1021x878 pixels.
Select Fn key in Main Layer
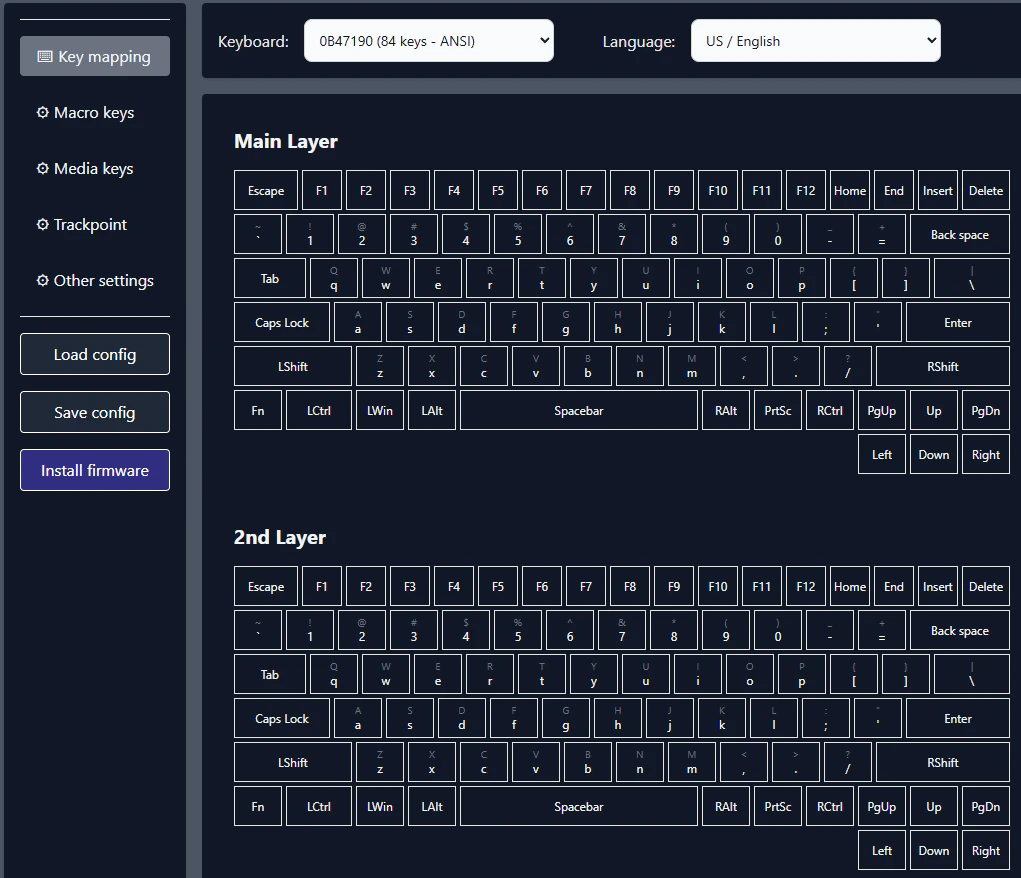[x=258, y=410]
